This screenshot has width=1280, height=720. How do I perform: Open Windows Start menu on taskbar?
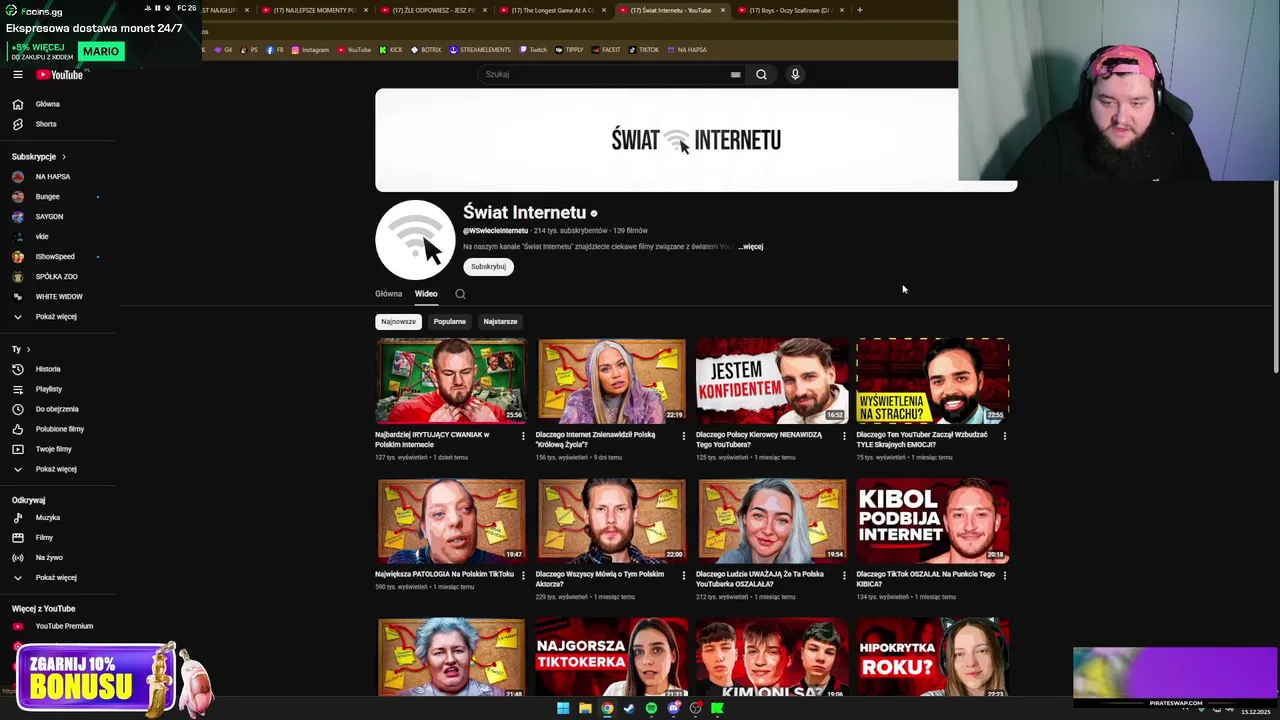pos(563,708)
